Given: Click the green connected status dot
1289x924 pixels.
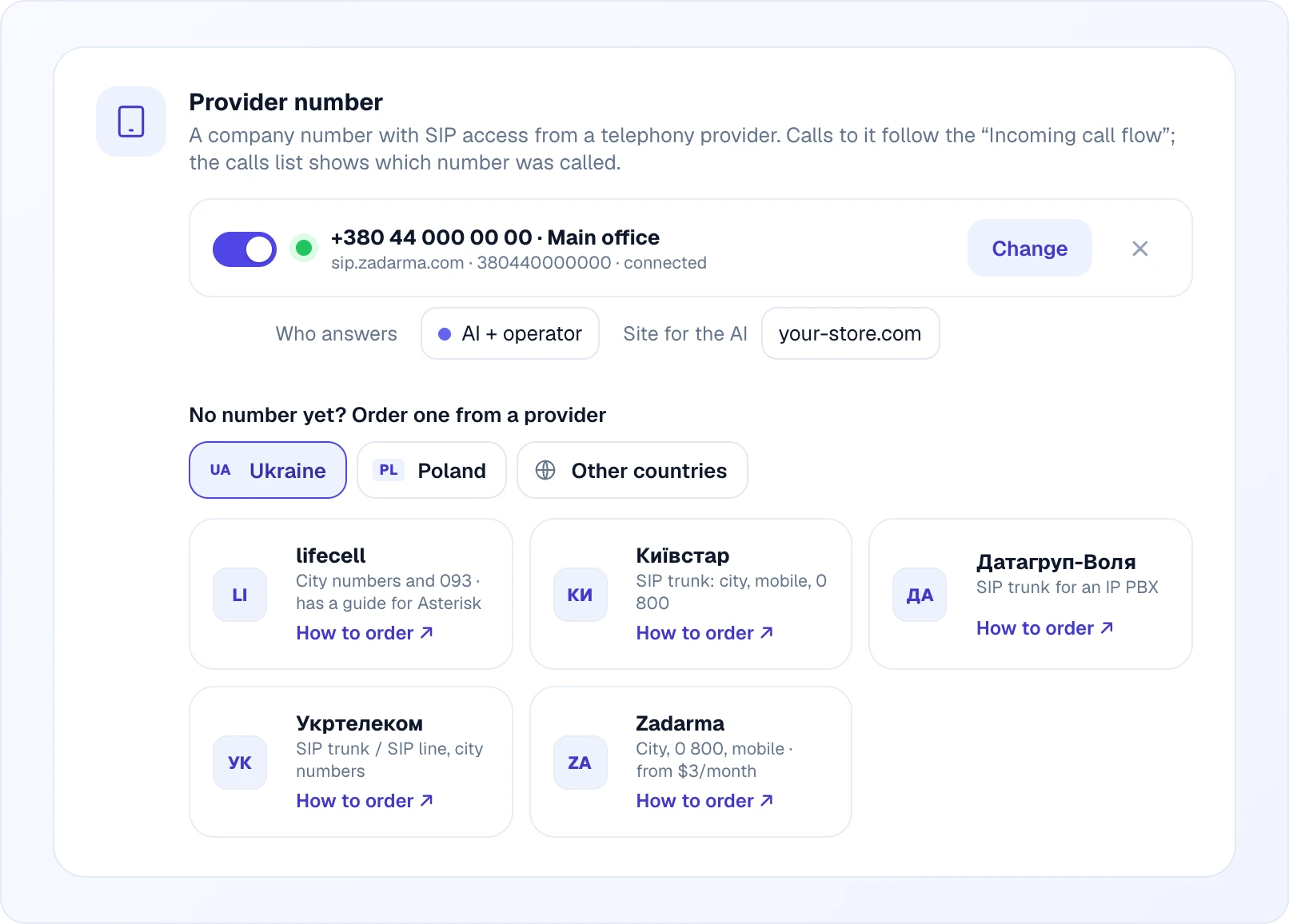Looking at the screenshot, I should [304, 249].
